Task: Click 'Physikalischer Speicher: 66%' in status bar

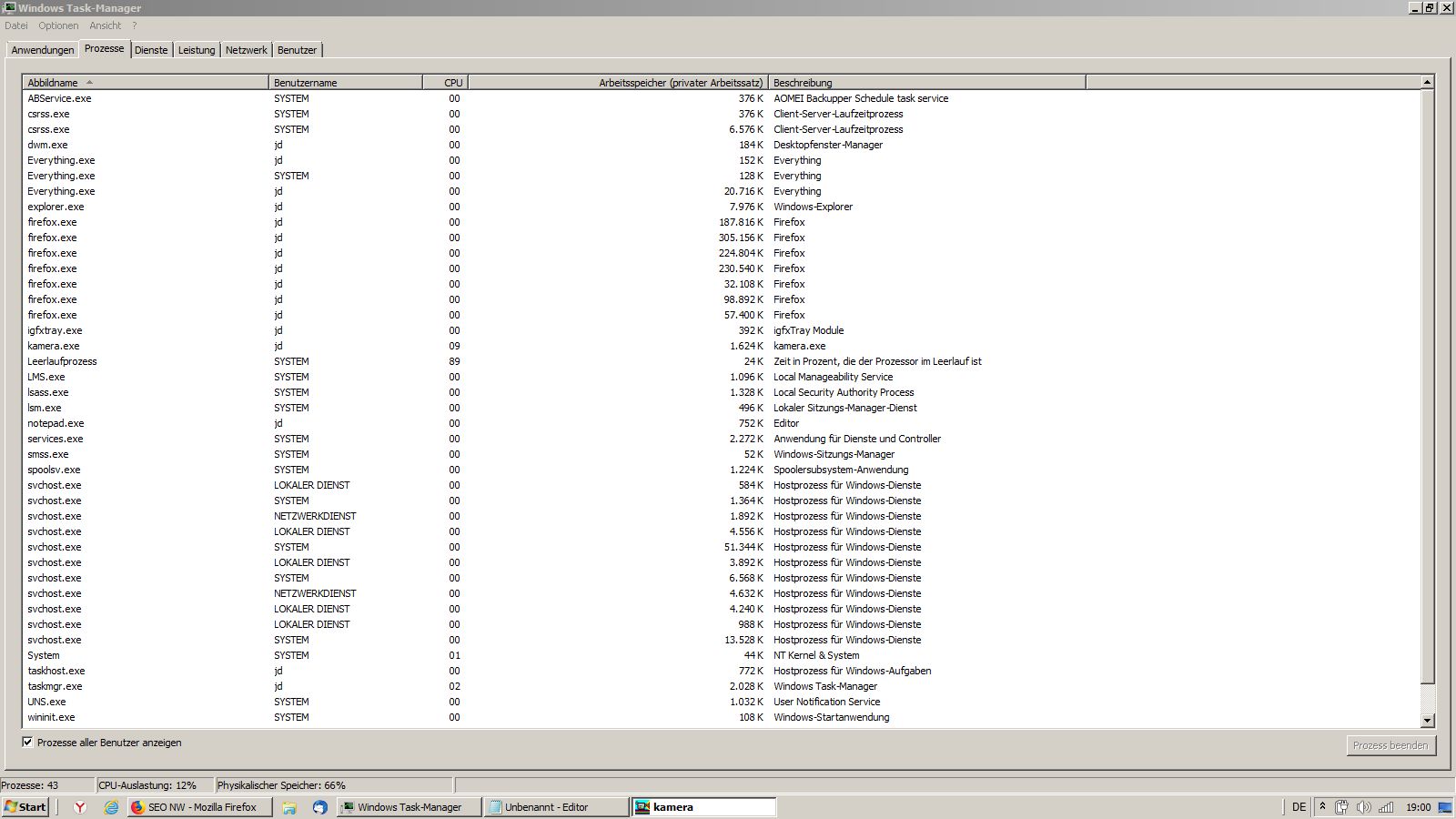Action: (334, 785)
